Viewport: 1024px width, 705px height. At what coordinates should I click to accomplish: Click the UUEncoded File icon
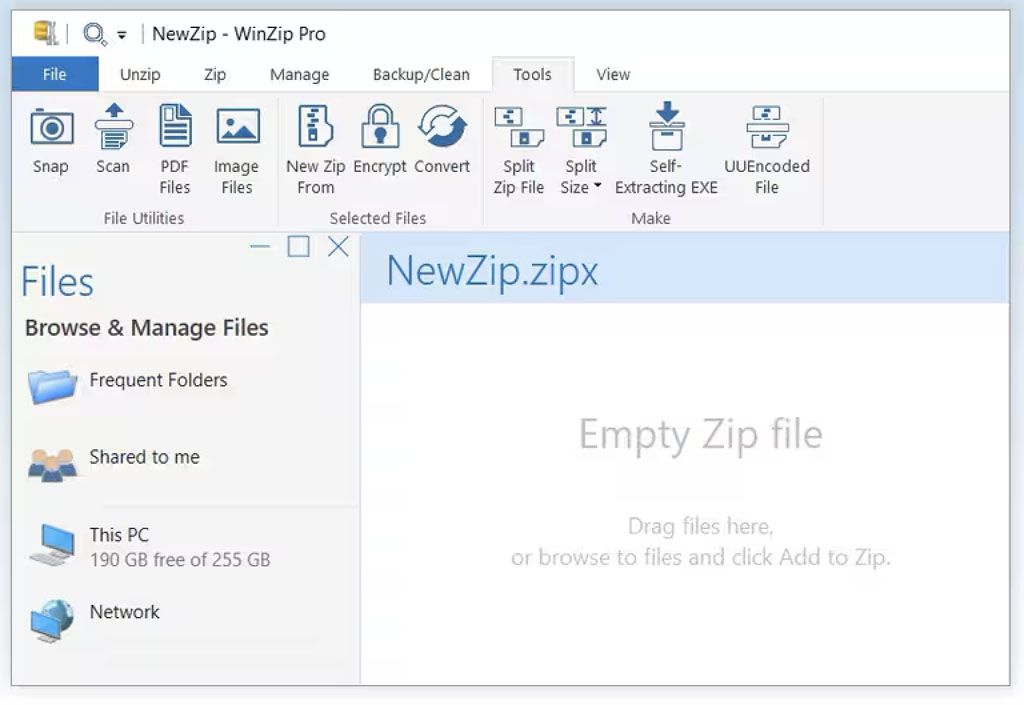click(x=767, y=127)
